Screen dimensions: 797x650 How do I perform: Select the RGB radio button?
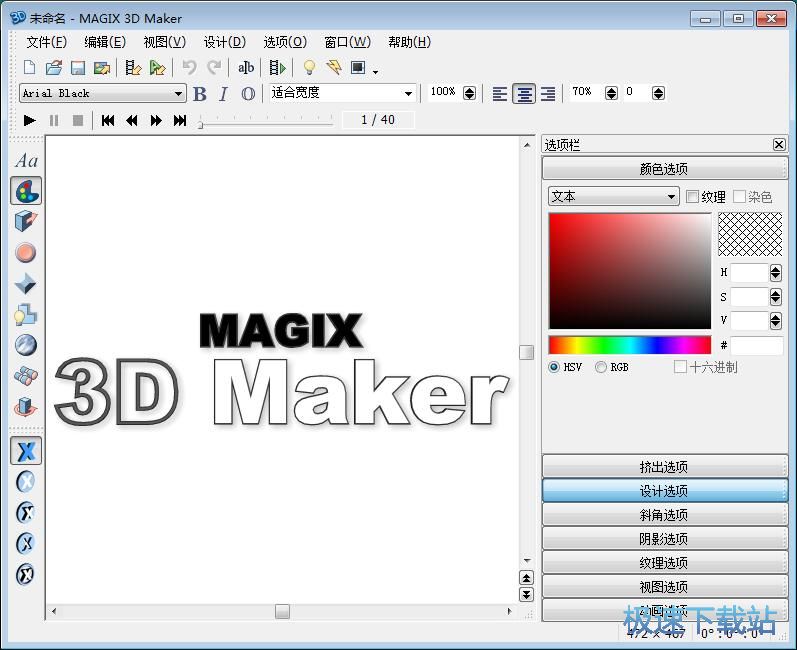tap(601, 367)
